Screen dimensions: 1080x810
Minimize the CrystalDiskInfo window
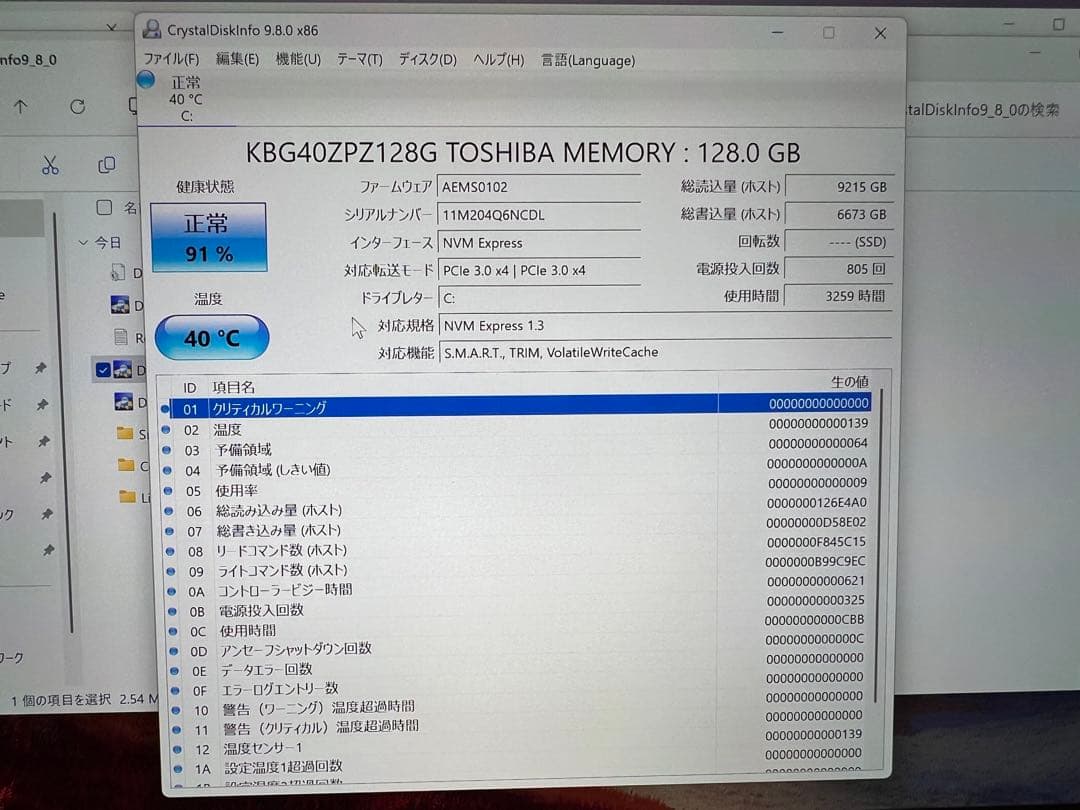click(x=777, y=32)
